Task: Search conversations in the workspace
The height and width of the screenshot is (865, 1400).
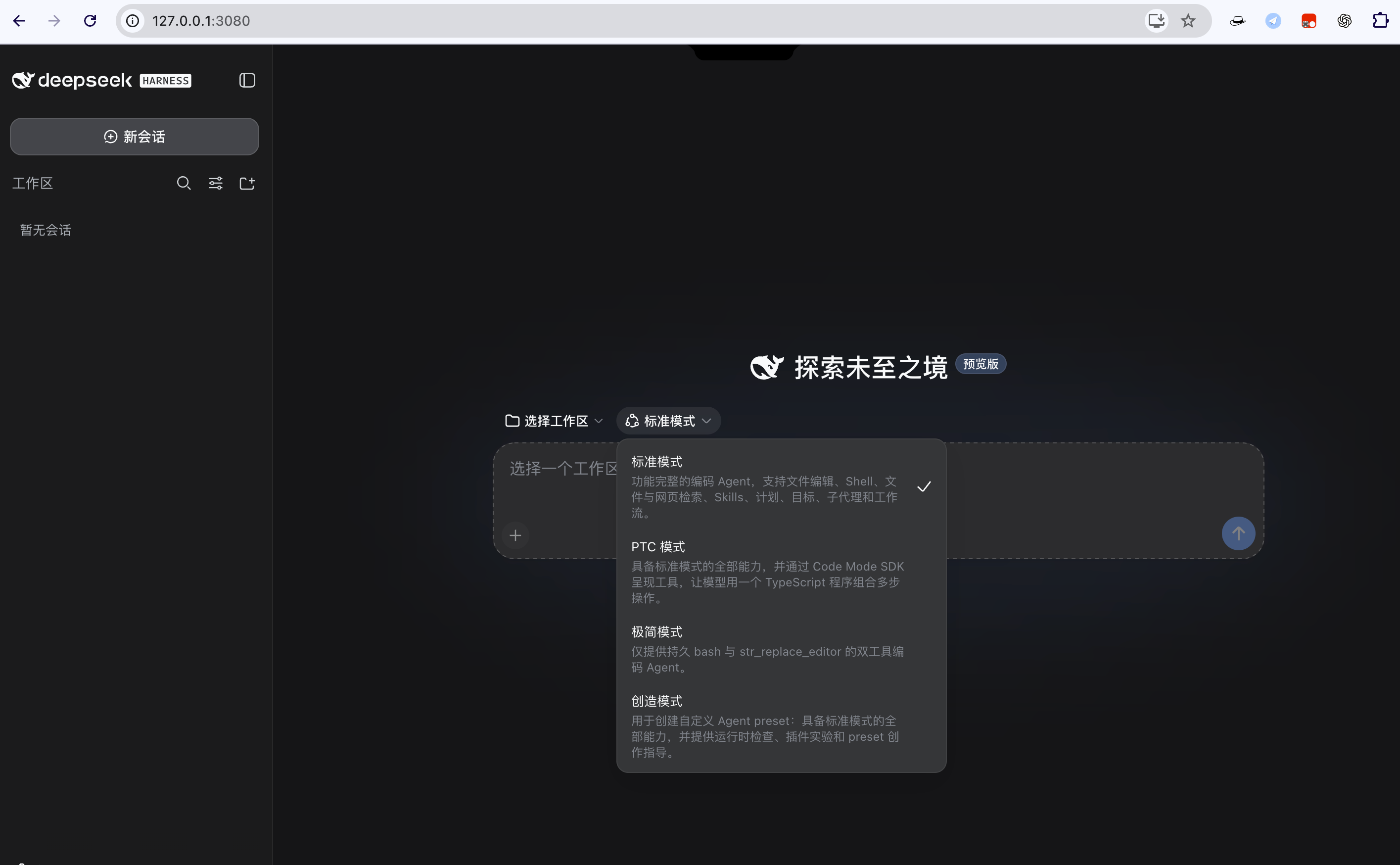Action: tap(184, 183)
